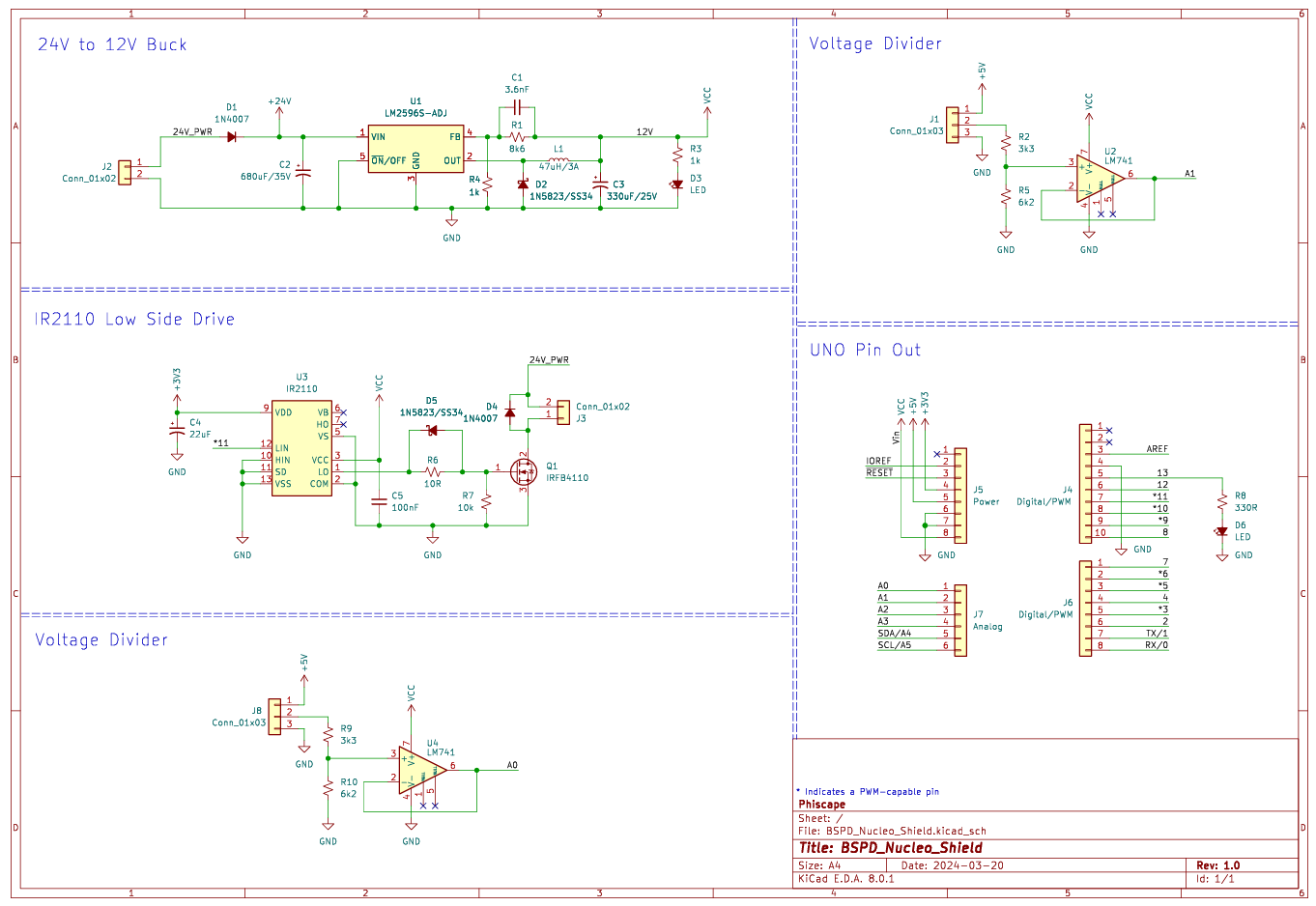1316x906 pixels.
Task: Select the L1 47uH/3A inductor symbol
Action: click(x=558, y=160)
